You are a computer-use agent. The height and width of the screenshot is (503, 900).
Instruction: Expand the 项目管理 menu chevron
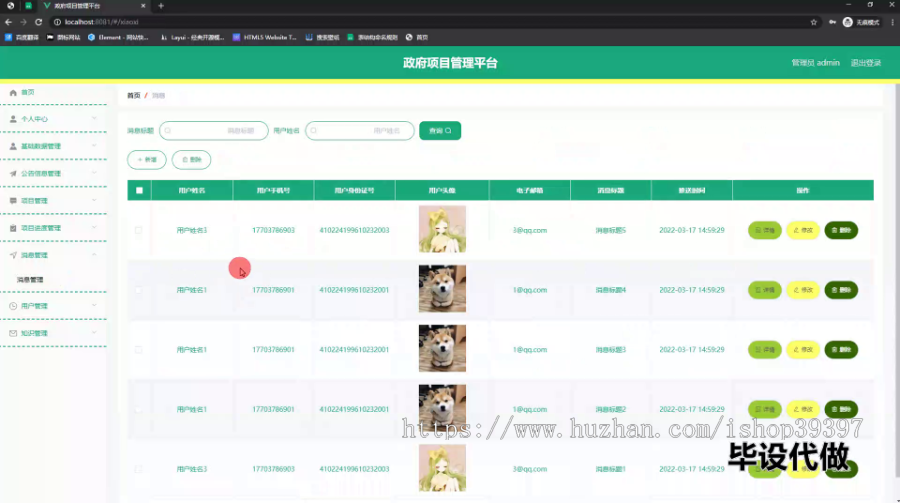pos(94,200)
